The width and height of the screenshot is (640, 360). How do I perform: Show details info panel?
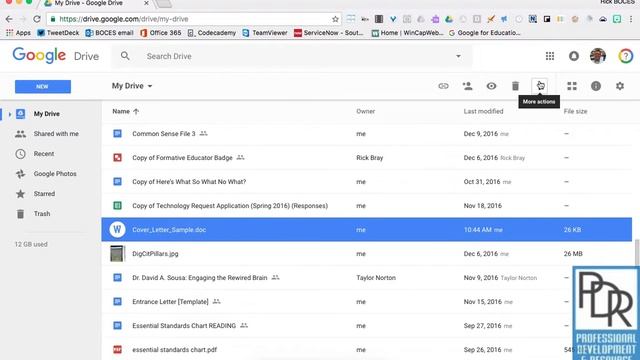pos(596,86)
